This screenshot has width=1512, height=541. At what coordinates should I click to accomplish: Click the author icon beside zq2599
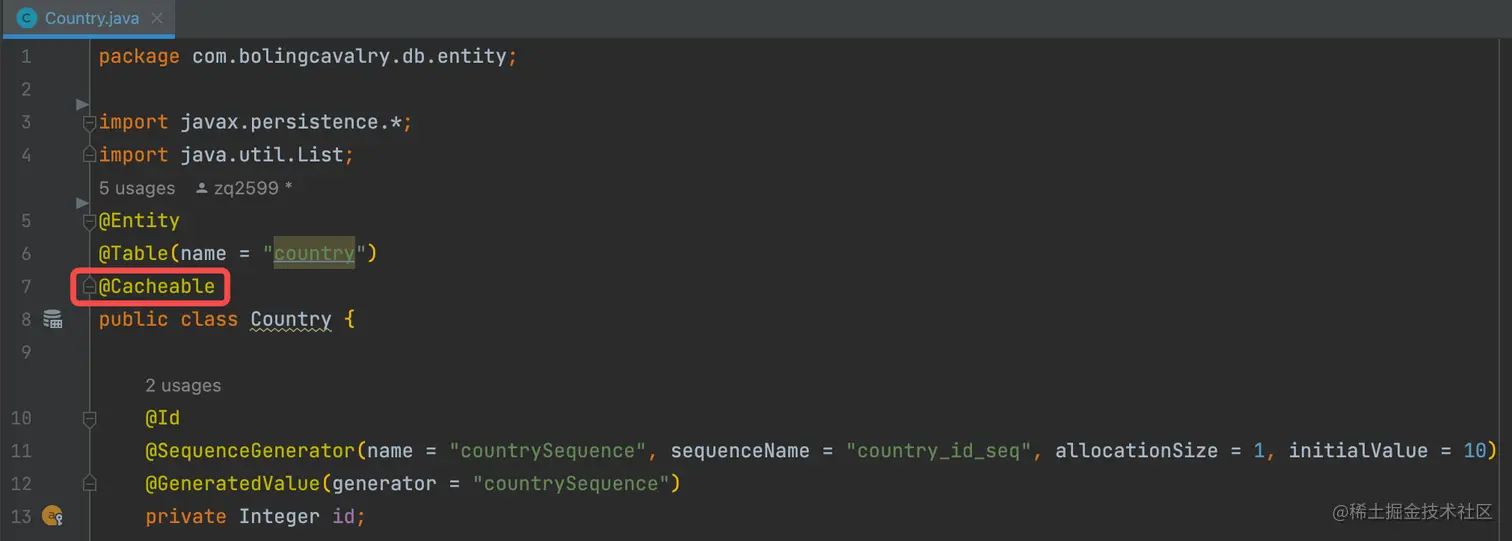(x=202, y=188)
